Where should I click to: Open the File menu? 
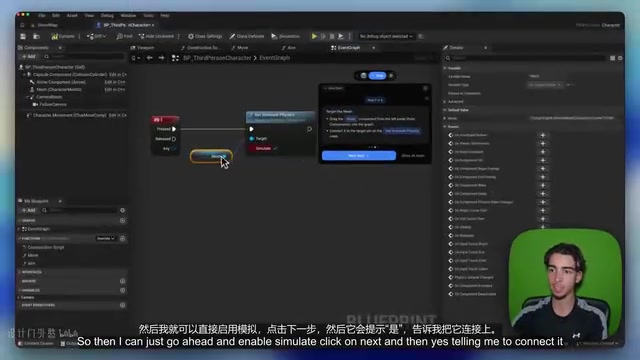[x=42, y=16]
